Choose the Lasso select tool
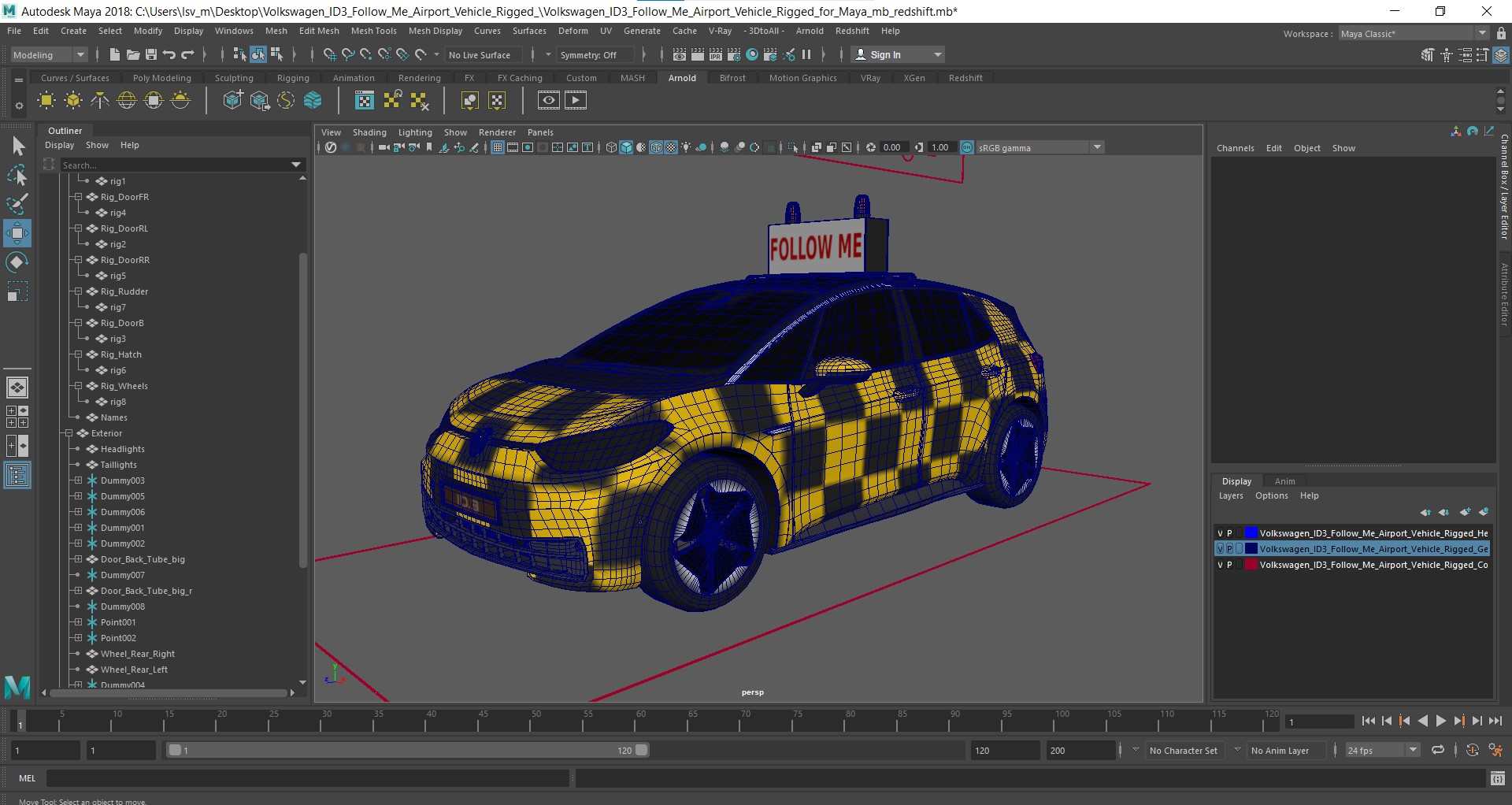1512x805 pixels. click(17, 175)
